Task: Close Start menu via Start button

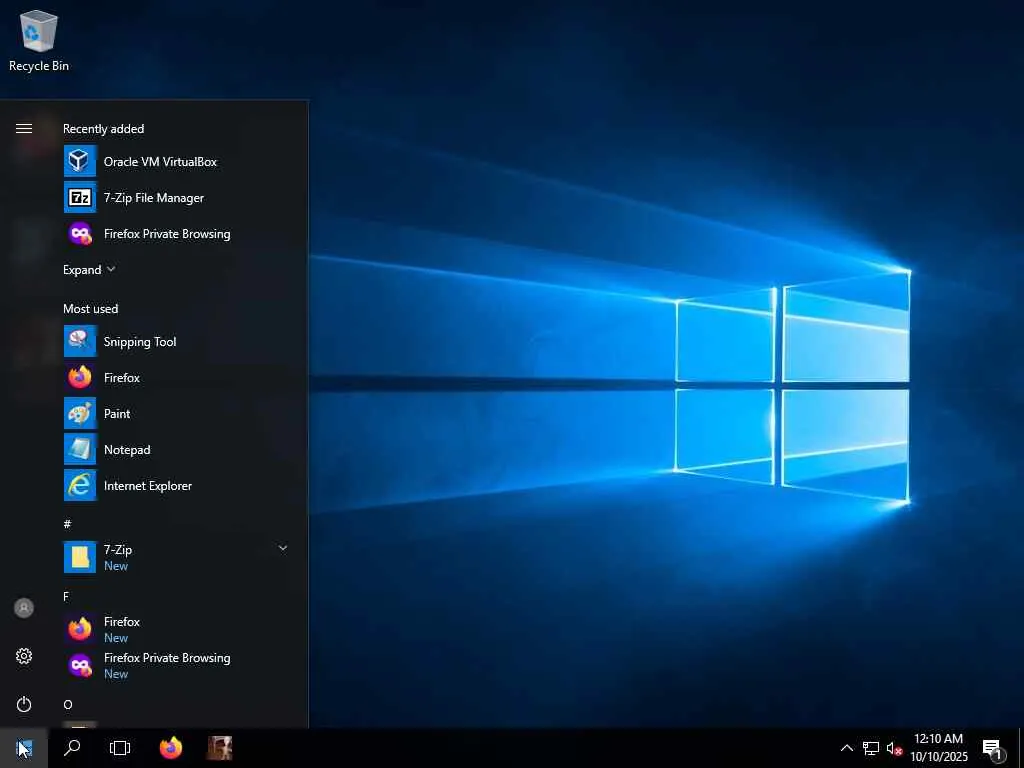Action: (x=24, y=748)
